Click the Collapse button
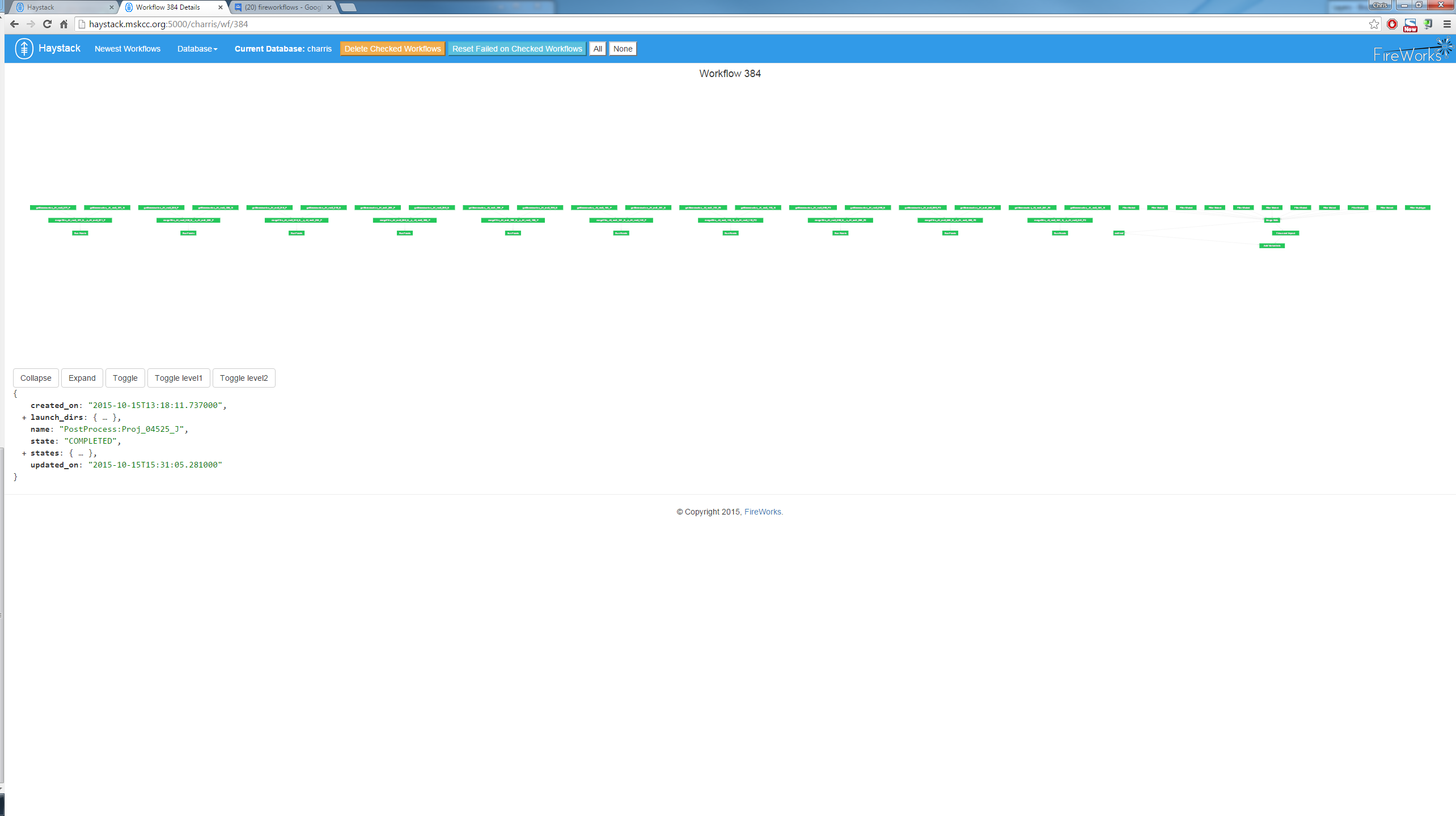The image size is (1456, 816). [x=35, y=377]
